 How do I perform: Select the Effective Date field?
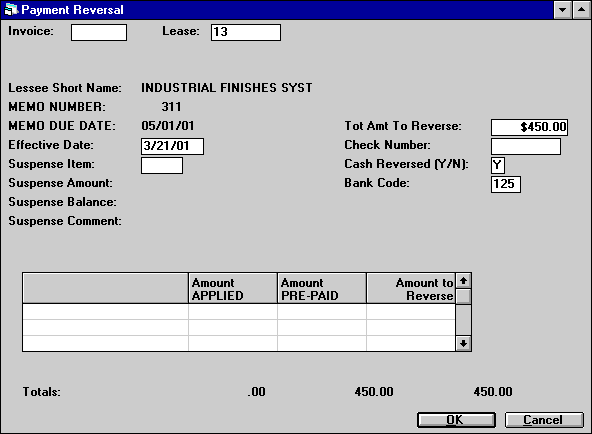[173, 146]
